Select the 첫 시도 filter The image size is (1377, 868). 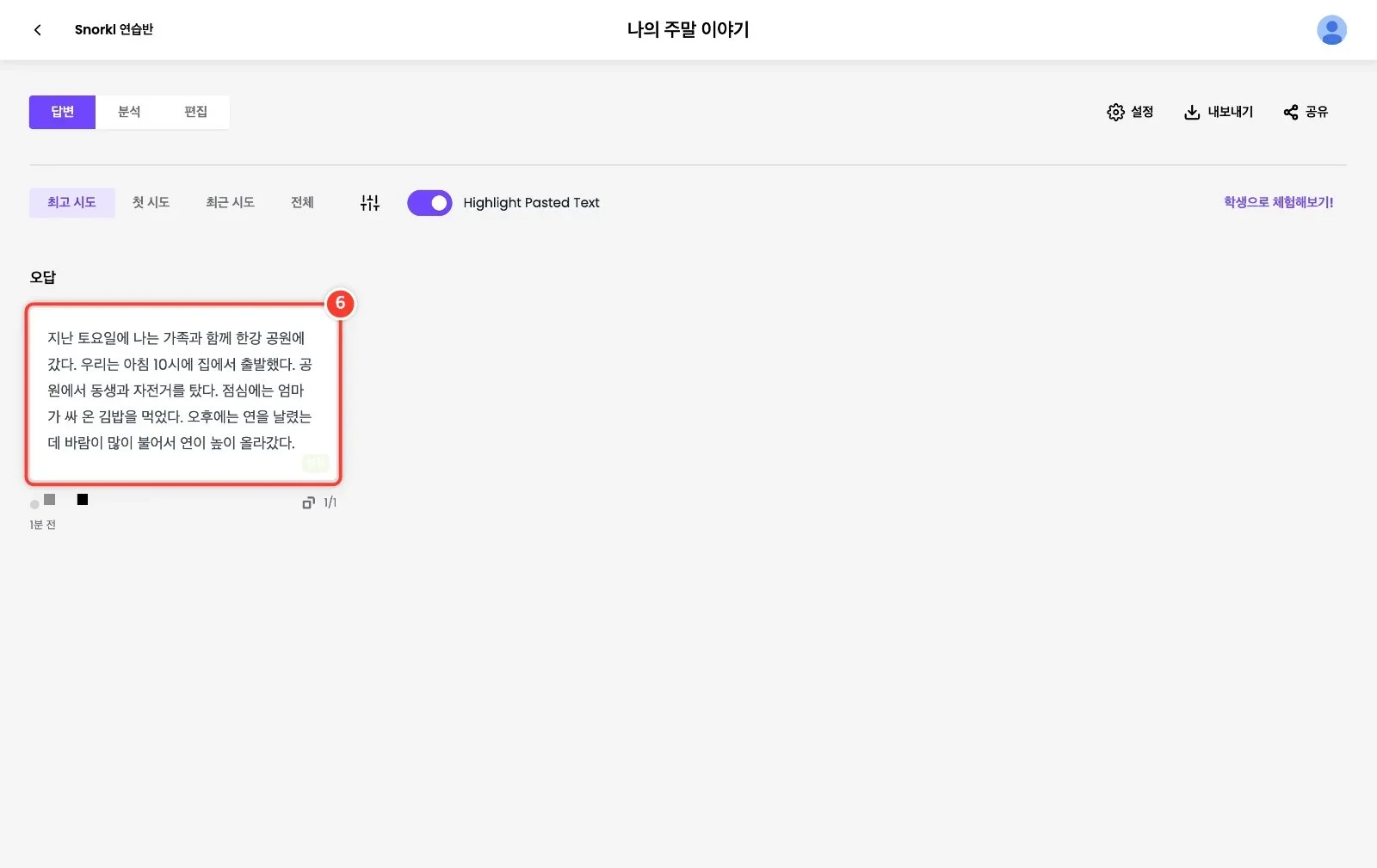pyautogui.click(x=151, y=203)
